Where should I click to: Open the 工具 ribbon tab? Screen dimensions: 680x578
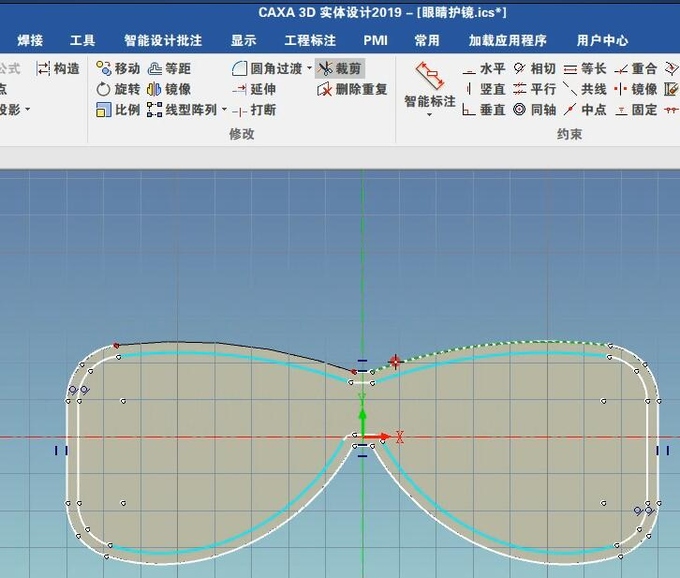coord(82,40)
